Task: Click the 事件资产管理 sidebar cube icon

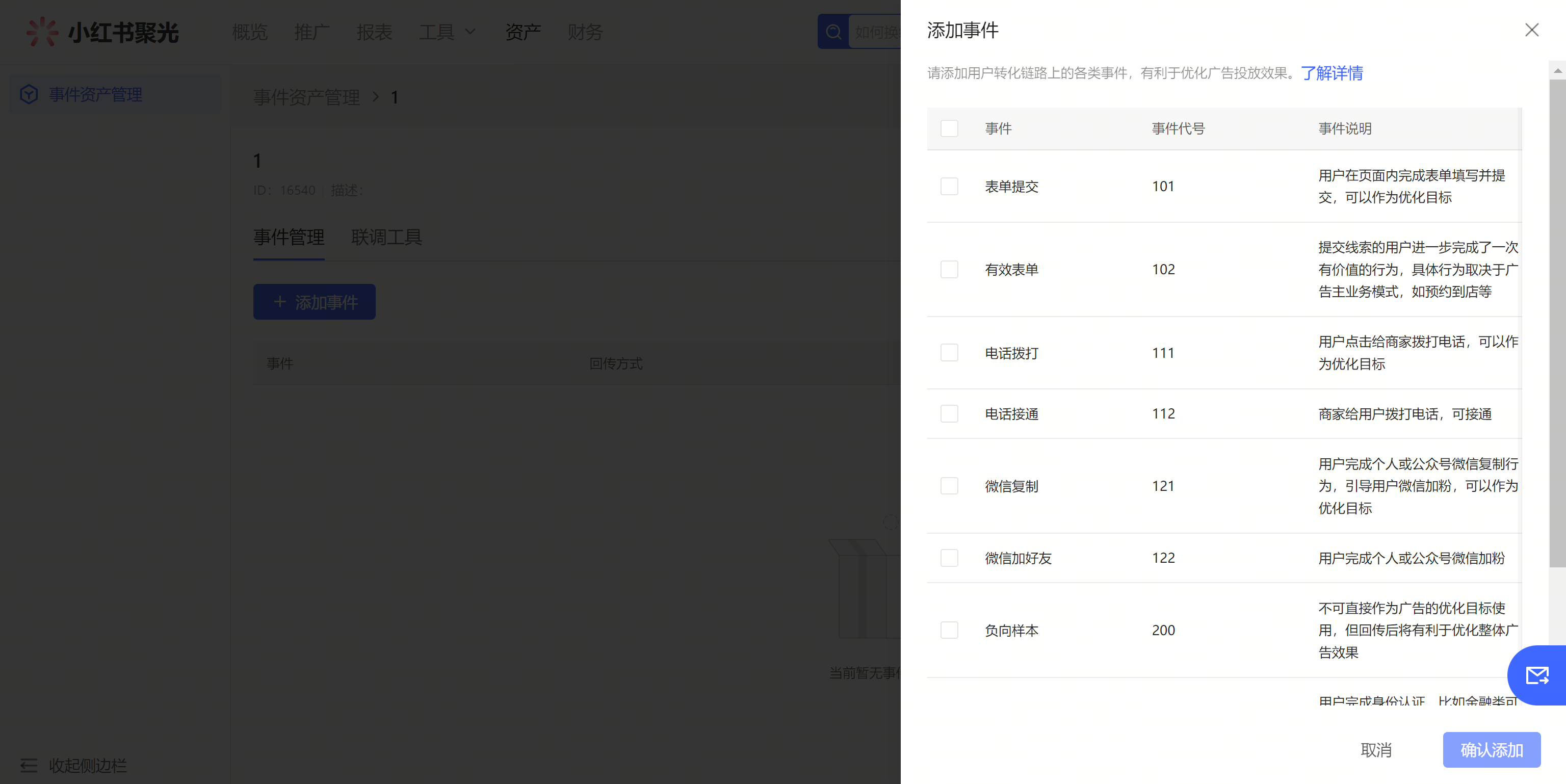Action: pyautogui.click(x=29, y=94)
